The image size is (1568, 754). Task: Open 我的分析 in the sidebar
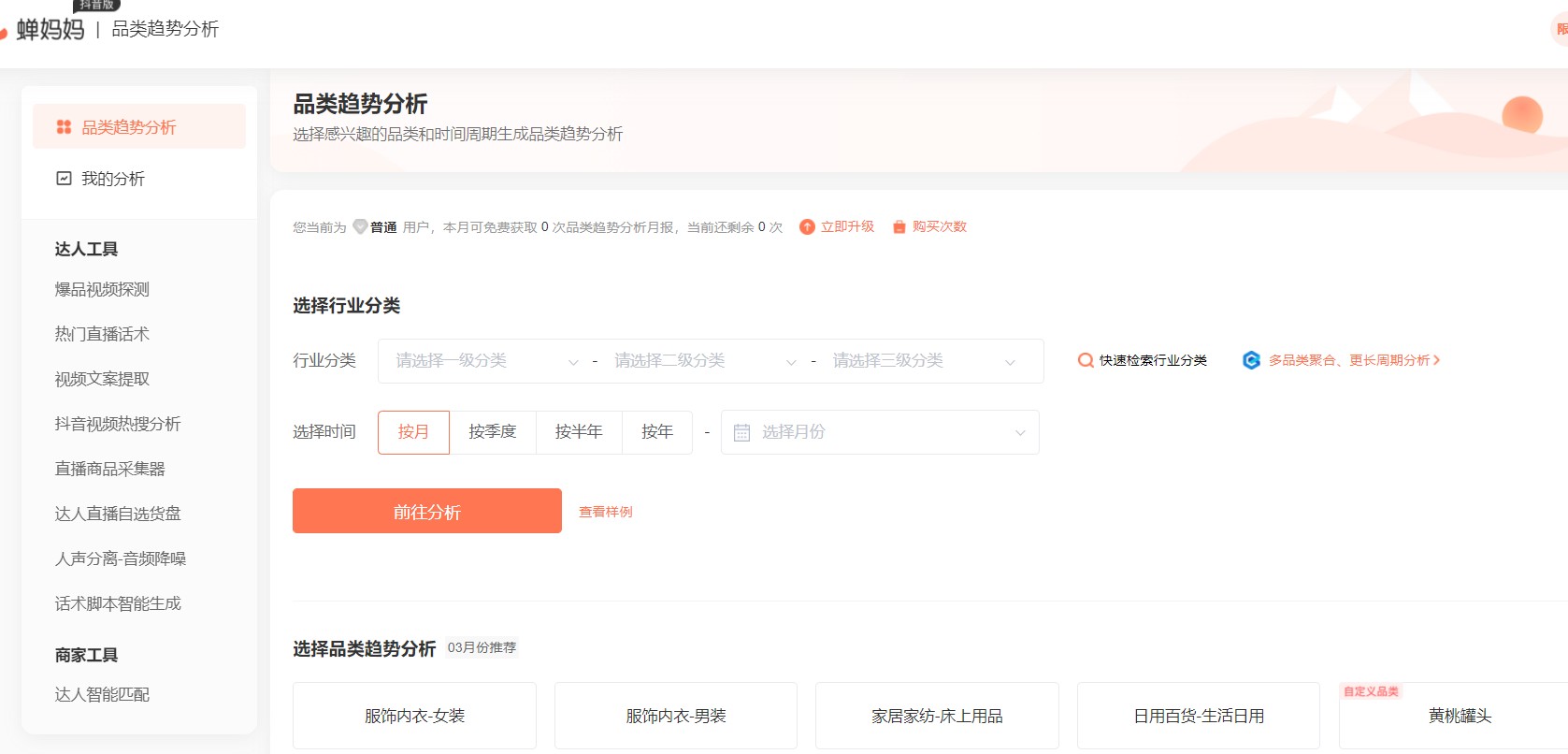139,178
